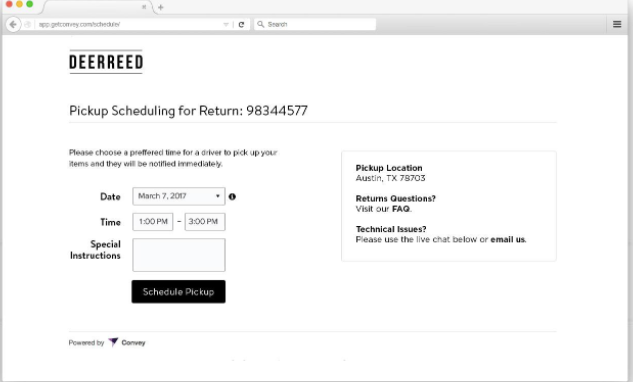Focus the Special Instructions text area

point(179,255)
